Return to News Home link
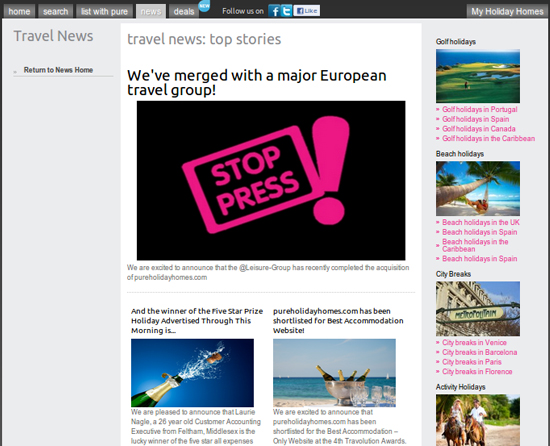This screenshot has height=446, width=550. [58, 70]
